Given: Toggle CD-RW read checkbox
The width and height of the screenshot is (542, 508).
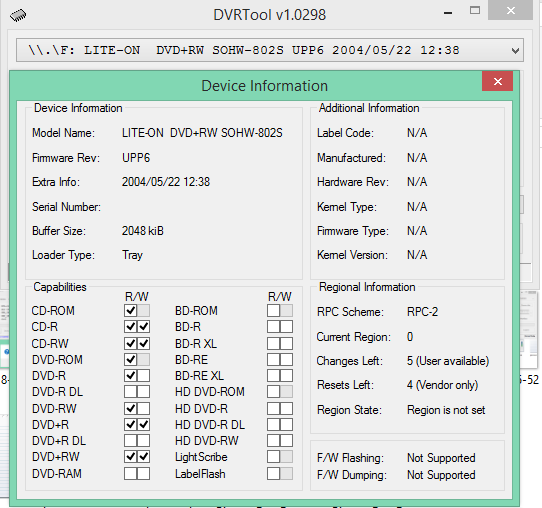Looking at the screenshot, I should pos(131,343).
